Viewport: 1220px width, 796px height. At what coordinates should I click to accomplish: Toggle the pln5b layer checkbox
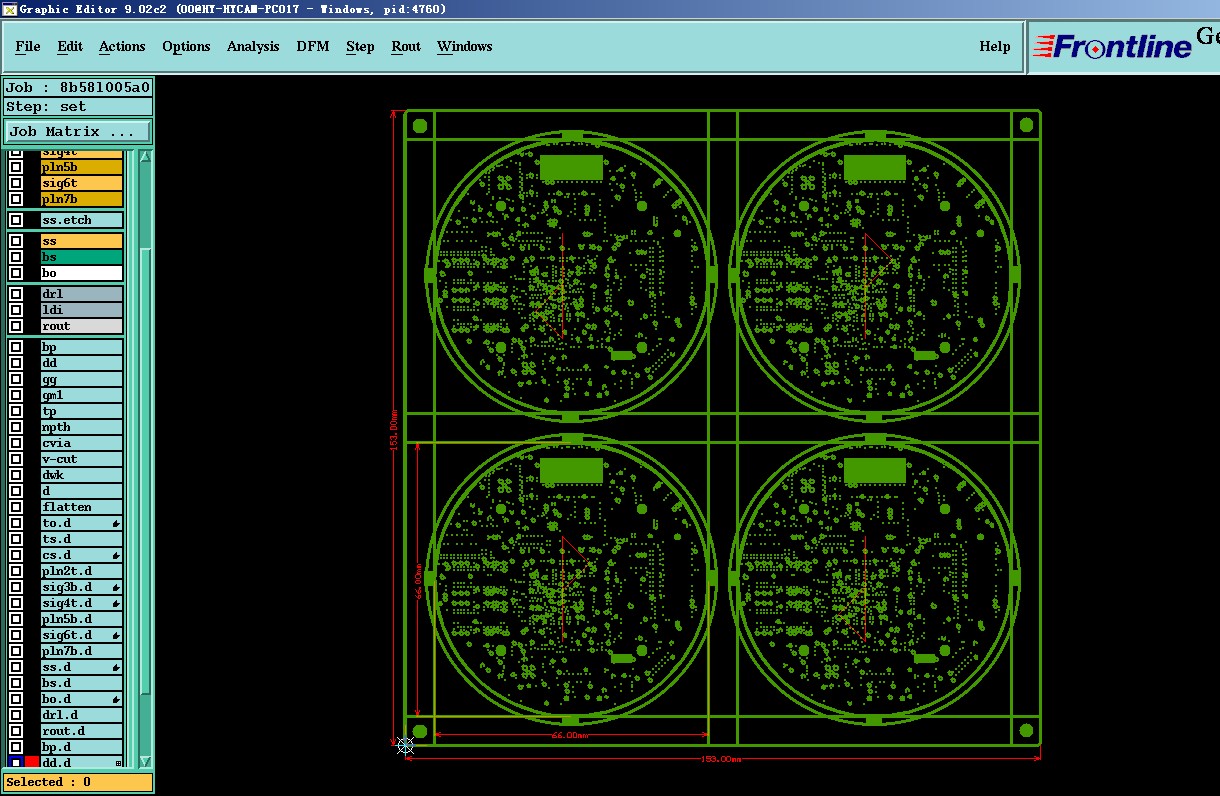[16, 167]
